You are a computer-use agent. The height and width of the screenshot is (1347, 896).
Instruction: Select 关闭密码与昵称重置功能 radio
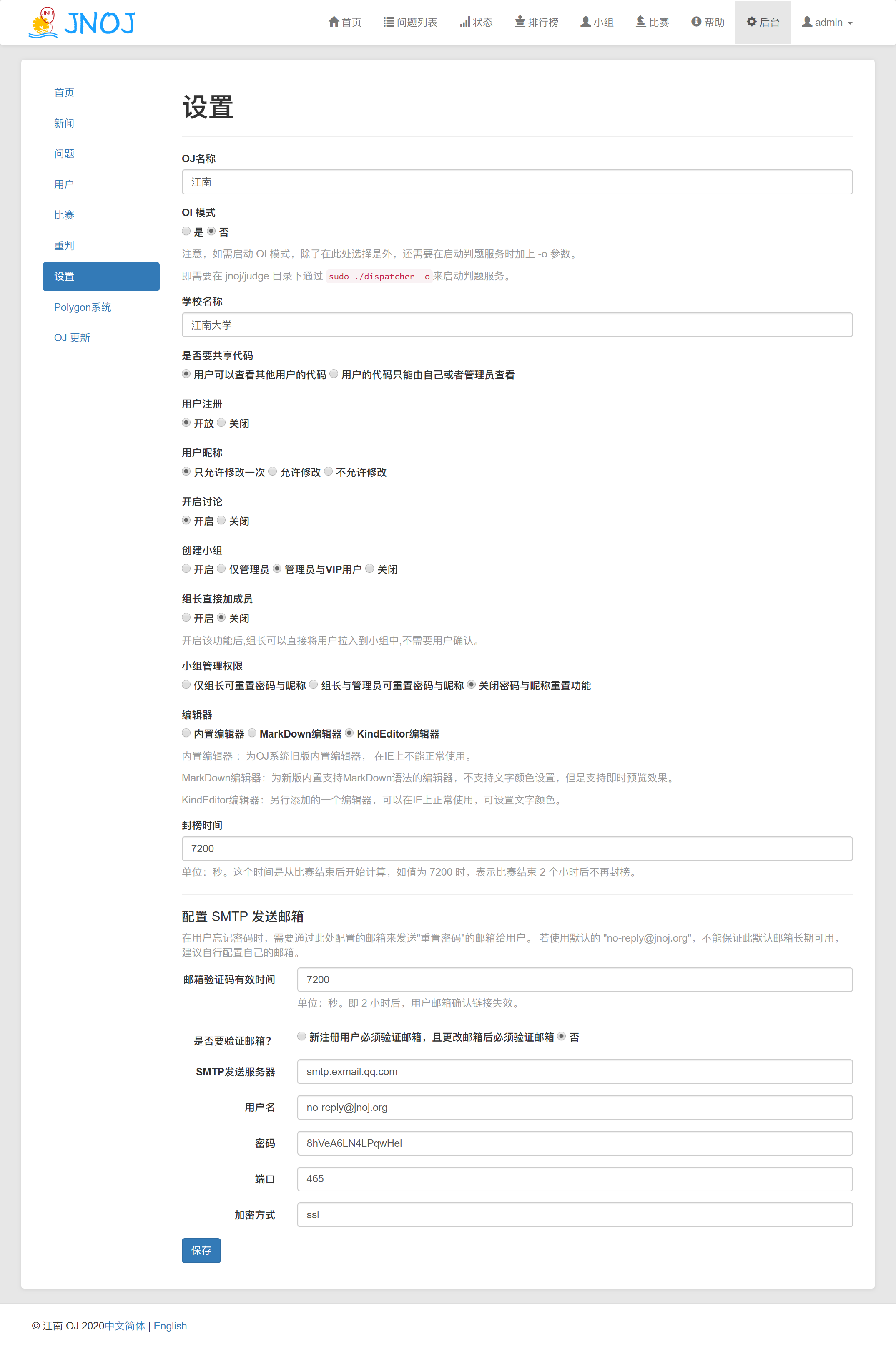click(x=472, y=685)
